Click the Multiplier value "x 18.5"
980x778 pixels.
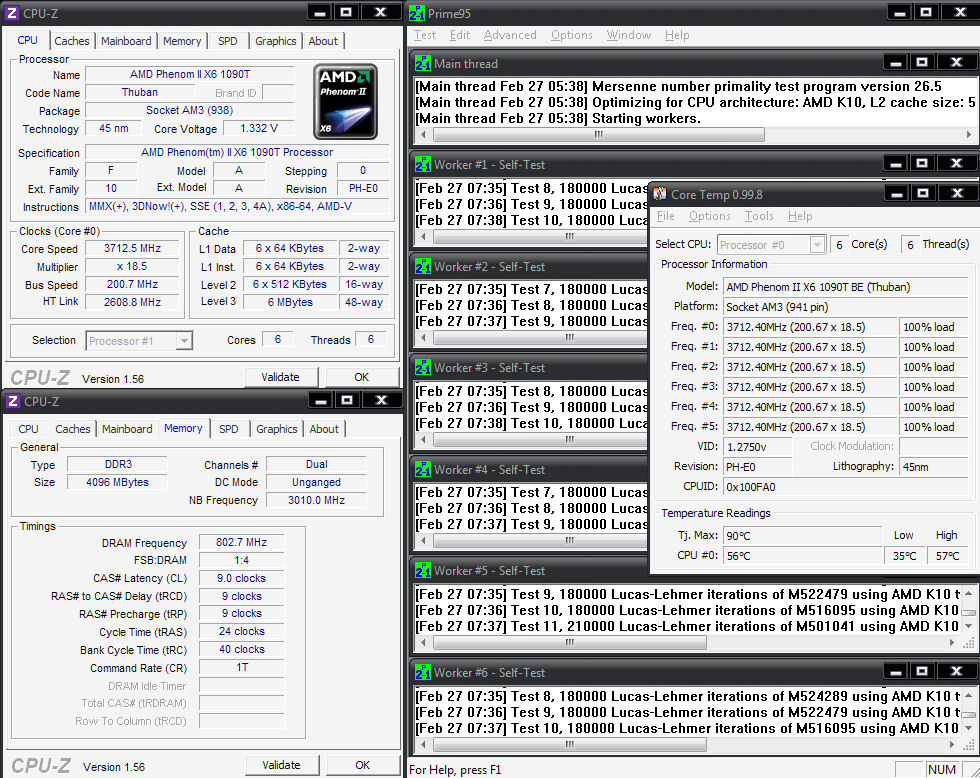click(x=132, y=267)
